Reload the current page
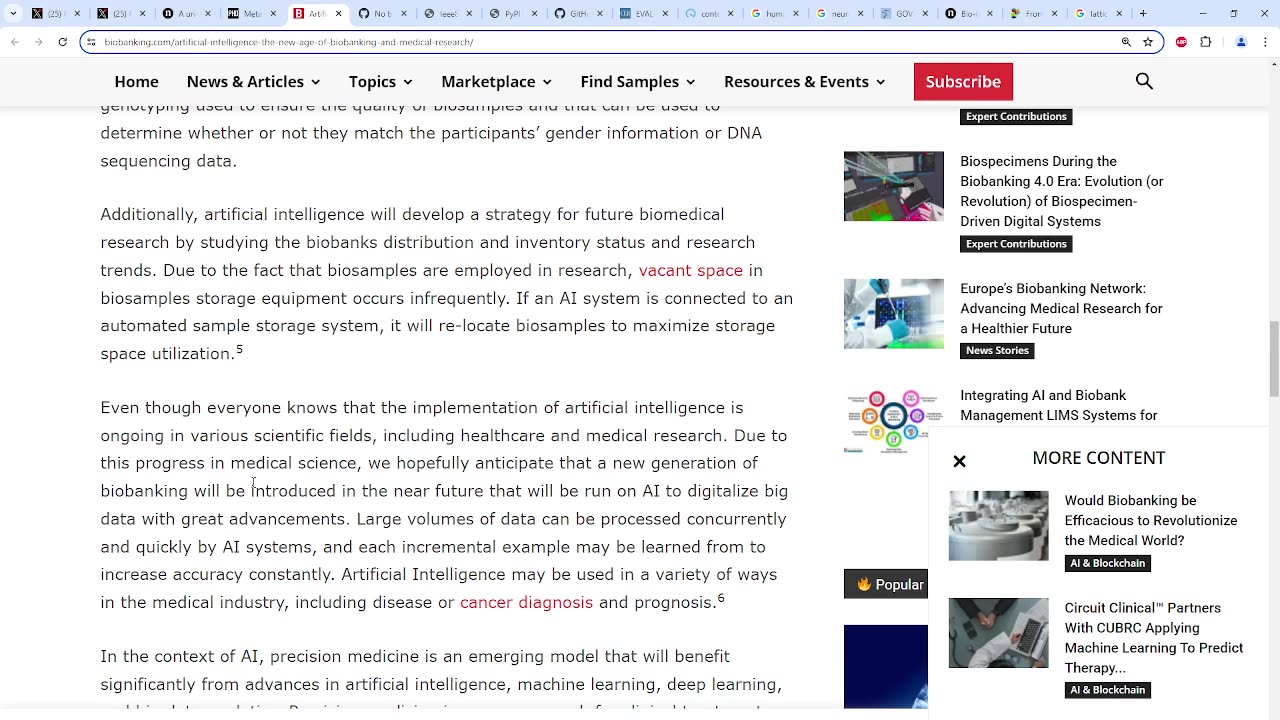The width and height of the screenshot is (1280, 720). pyautogui.click(x=63, y=42)
